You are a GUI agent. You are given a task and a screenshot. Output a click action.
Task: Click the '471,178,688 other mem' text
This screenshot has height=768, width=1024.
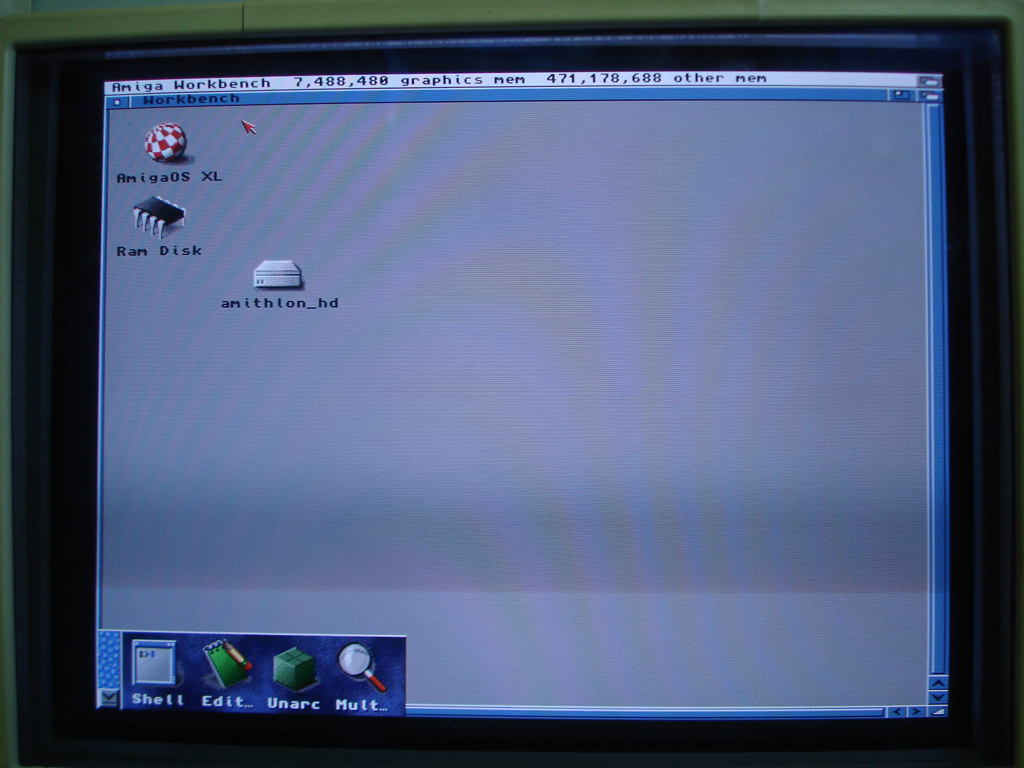656,78
